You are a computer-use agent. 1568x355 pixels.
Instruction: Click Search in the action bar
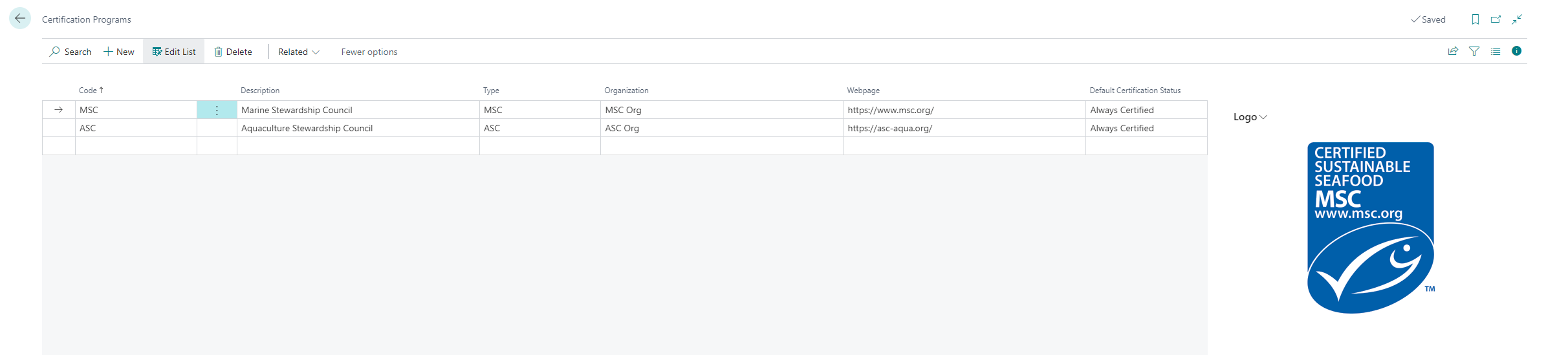tap(71, 52)
